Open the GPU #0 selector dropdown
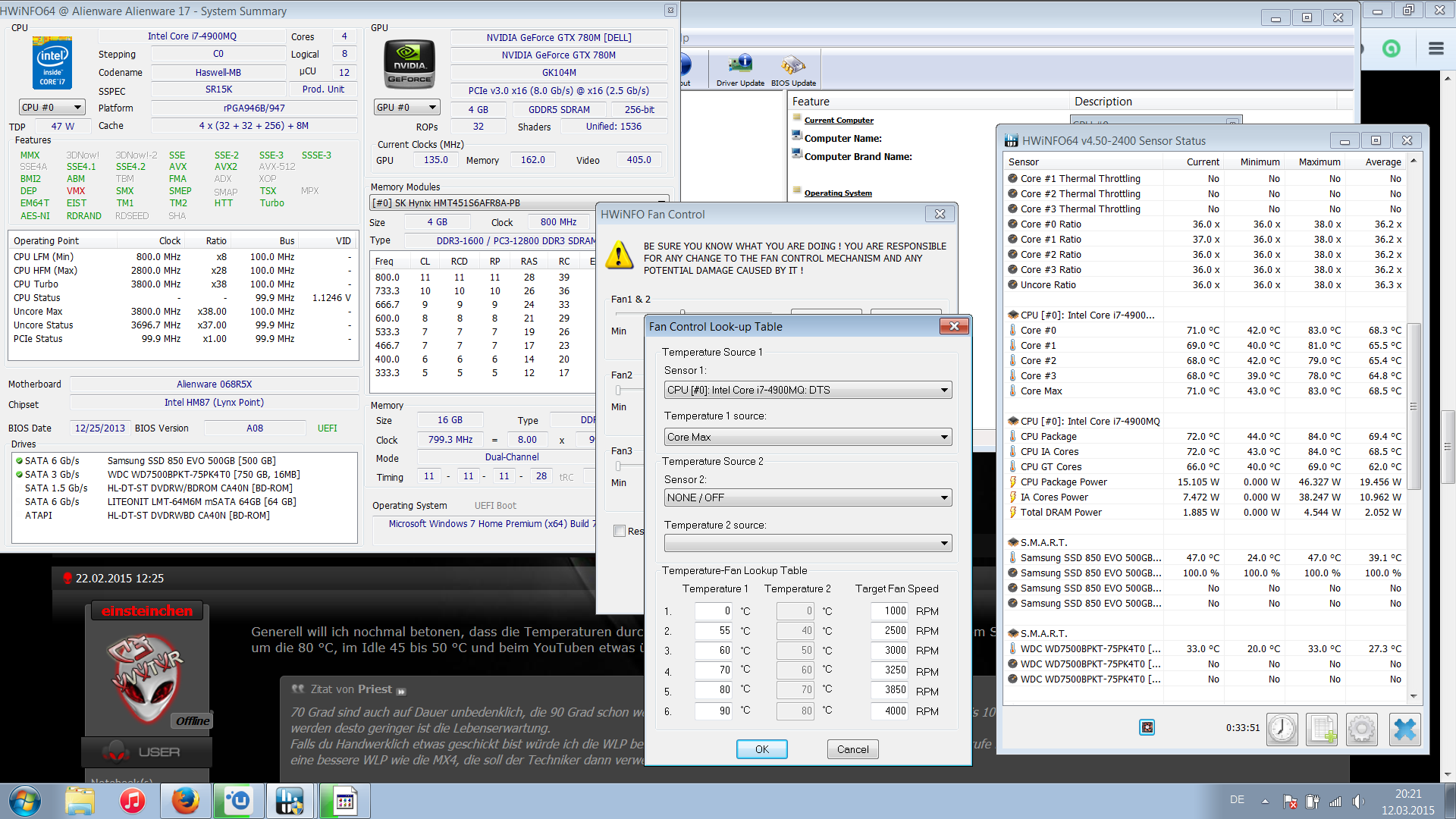Image resolution: width=1456 pixels, height=819 pixels. [406, 108]
